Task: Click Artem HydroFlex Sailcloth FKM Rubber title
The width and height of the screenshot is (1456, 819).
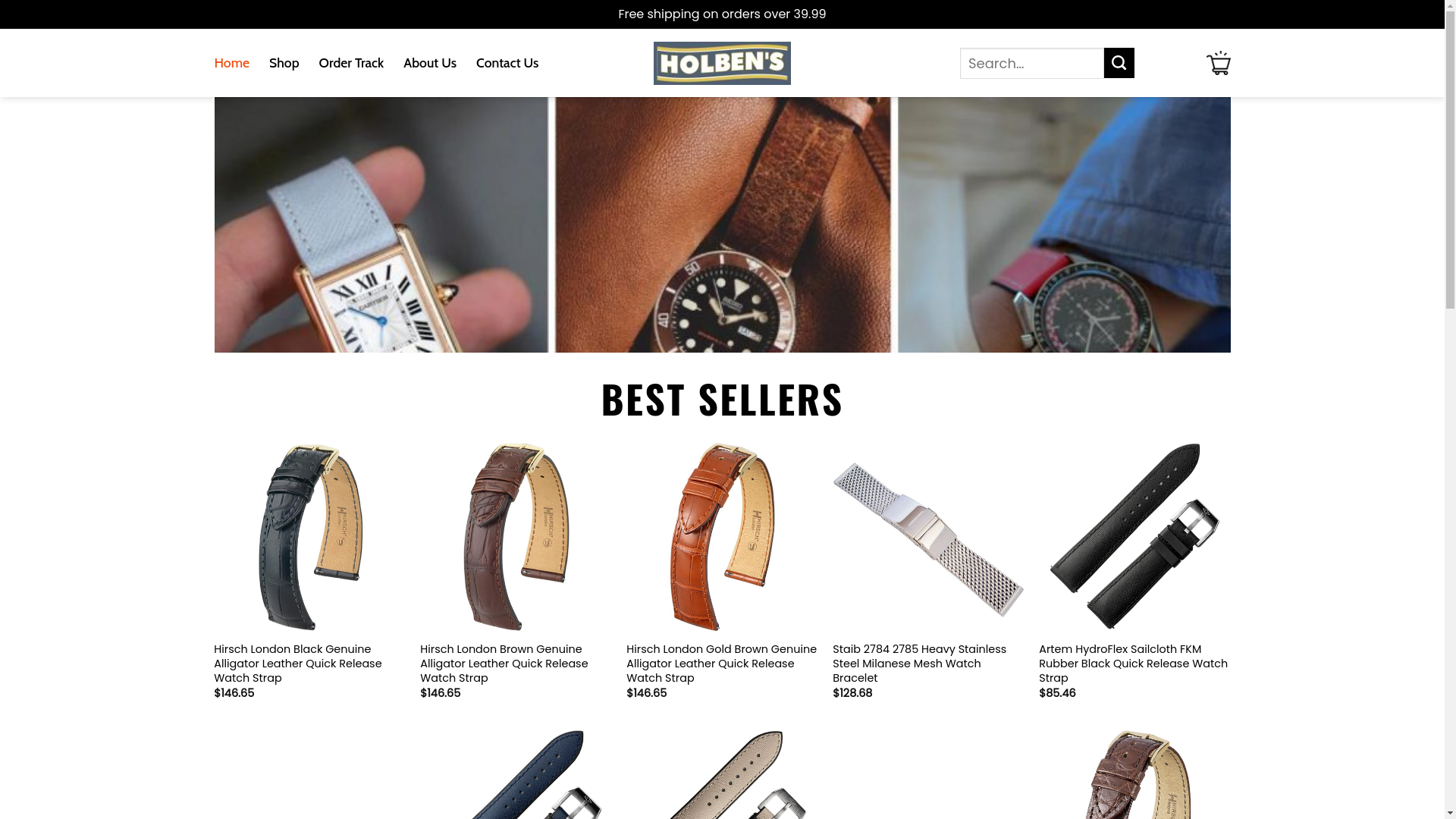Action: [1133, 664]
